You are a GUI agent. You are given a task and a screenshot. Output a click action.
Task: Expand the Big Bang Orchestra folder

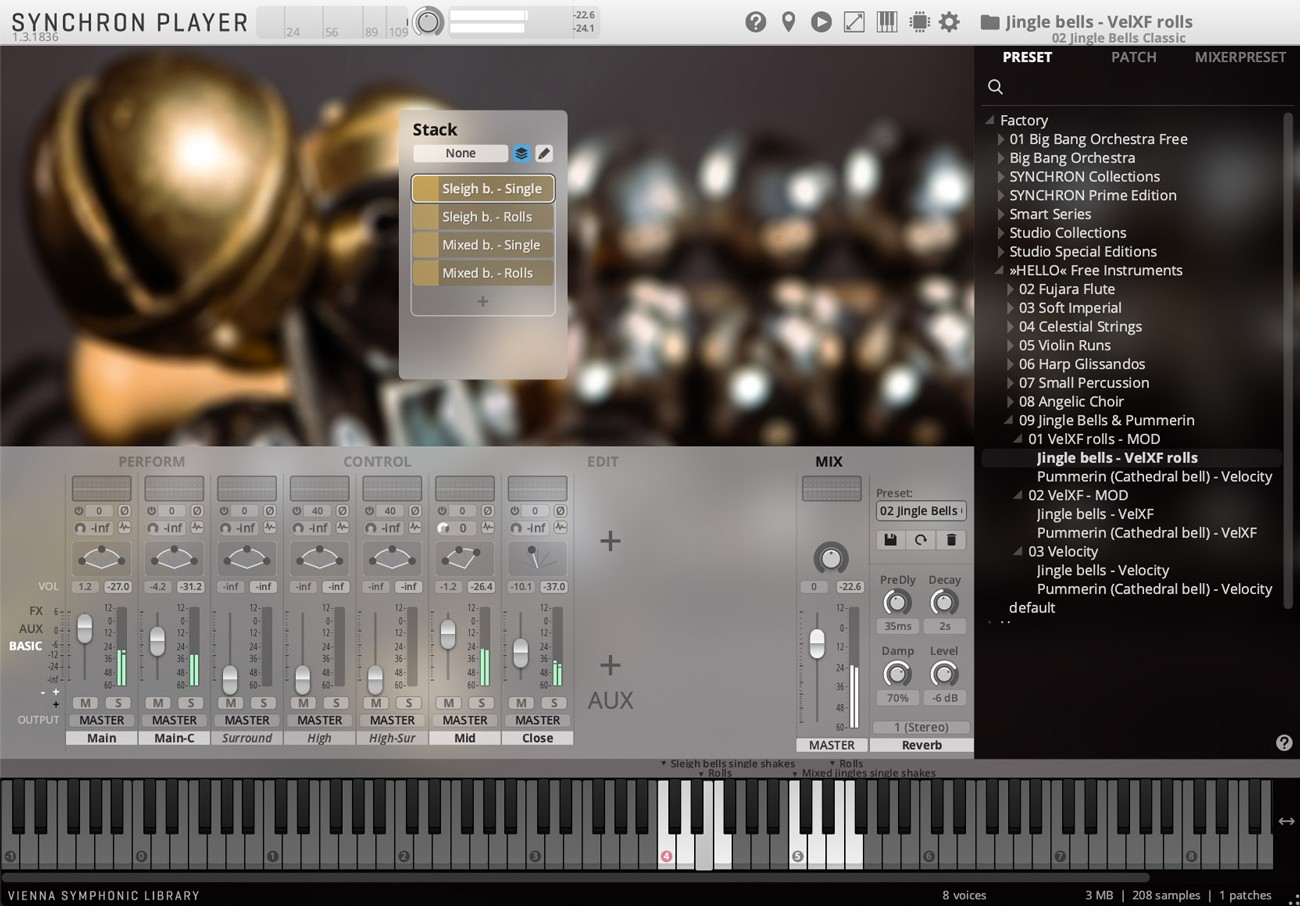click(1001, 157)
